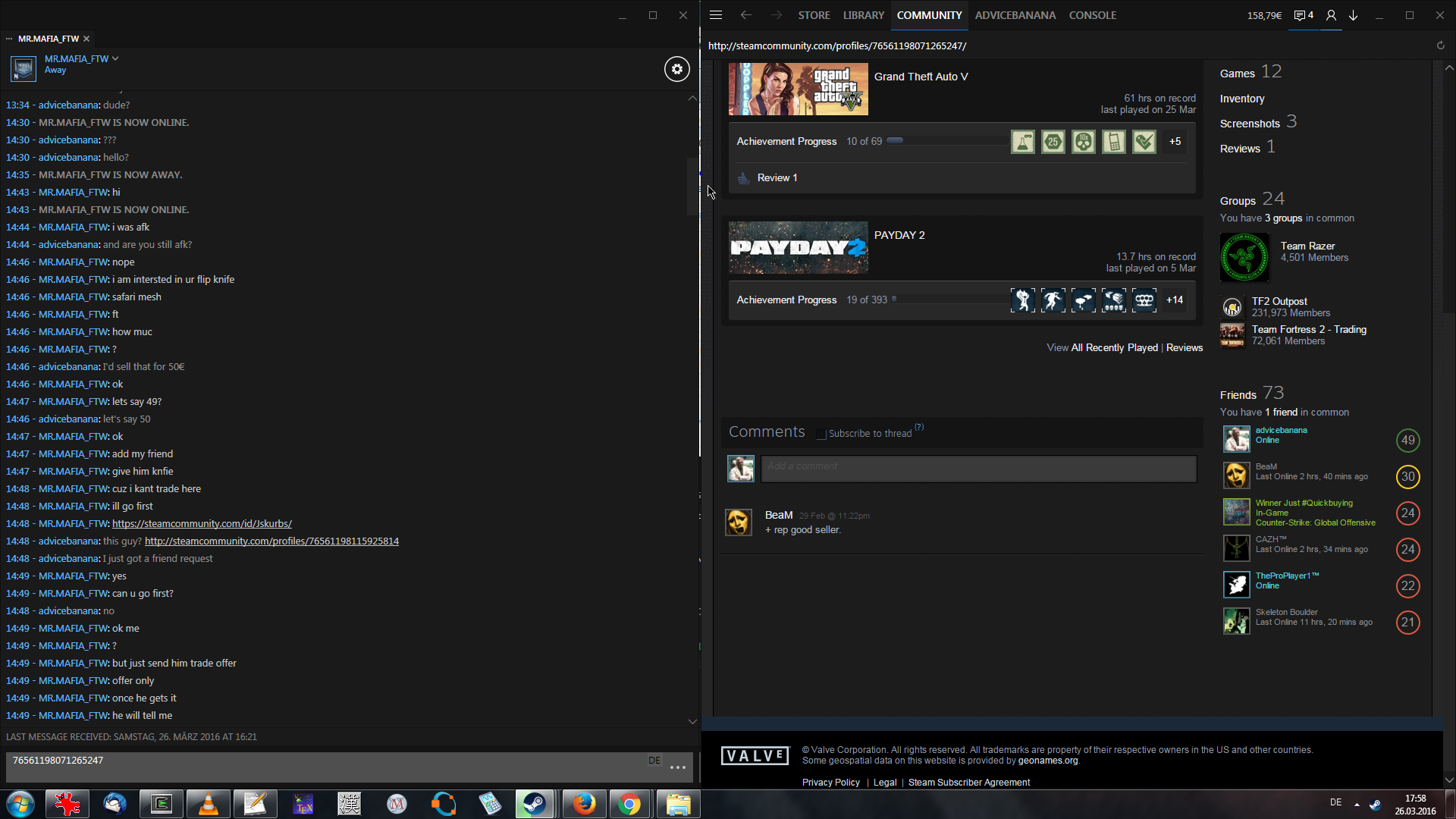The height and width of the screenshot is (819, 1456).
Task: Click the Add a comment field
Action: (978, 468)
